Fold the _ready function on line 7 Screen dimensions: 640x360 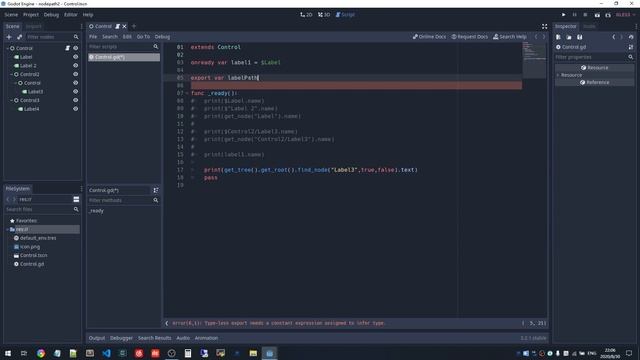pos(187,93)
